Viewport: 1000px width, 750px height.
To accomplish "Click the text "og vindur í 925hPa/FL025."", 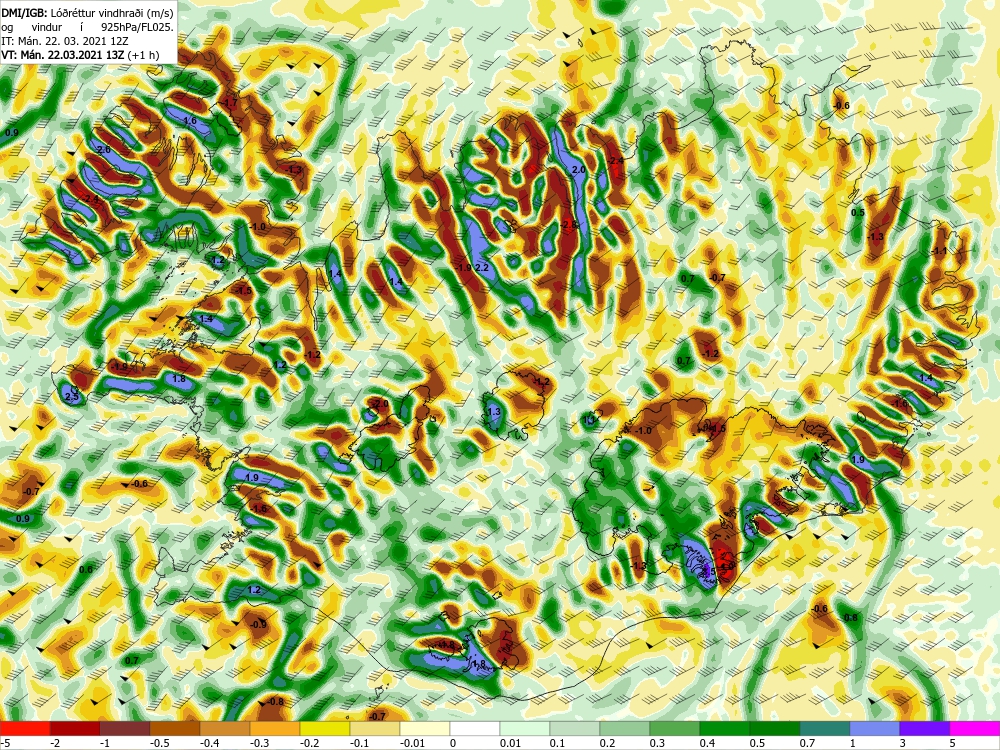I will [x=87, y=27].
